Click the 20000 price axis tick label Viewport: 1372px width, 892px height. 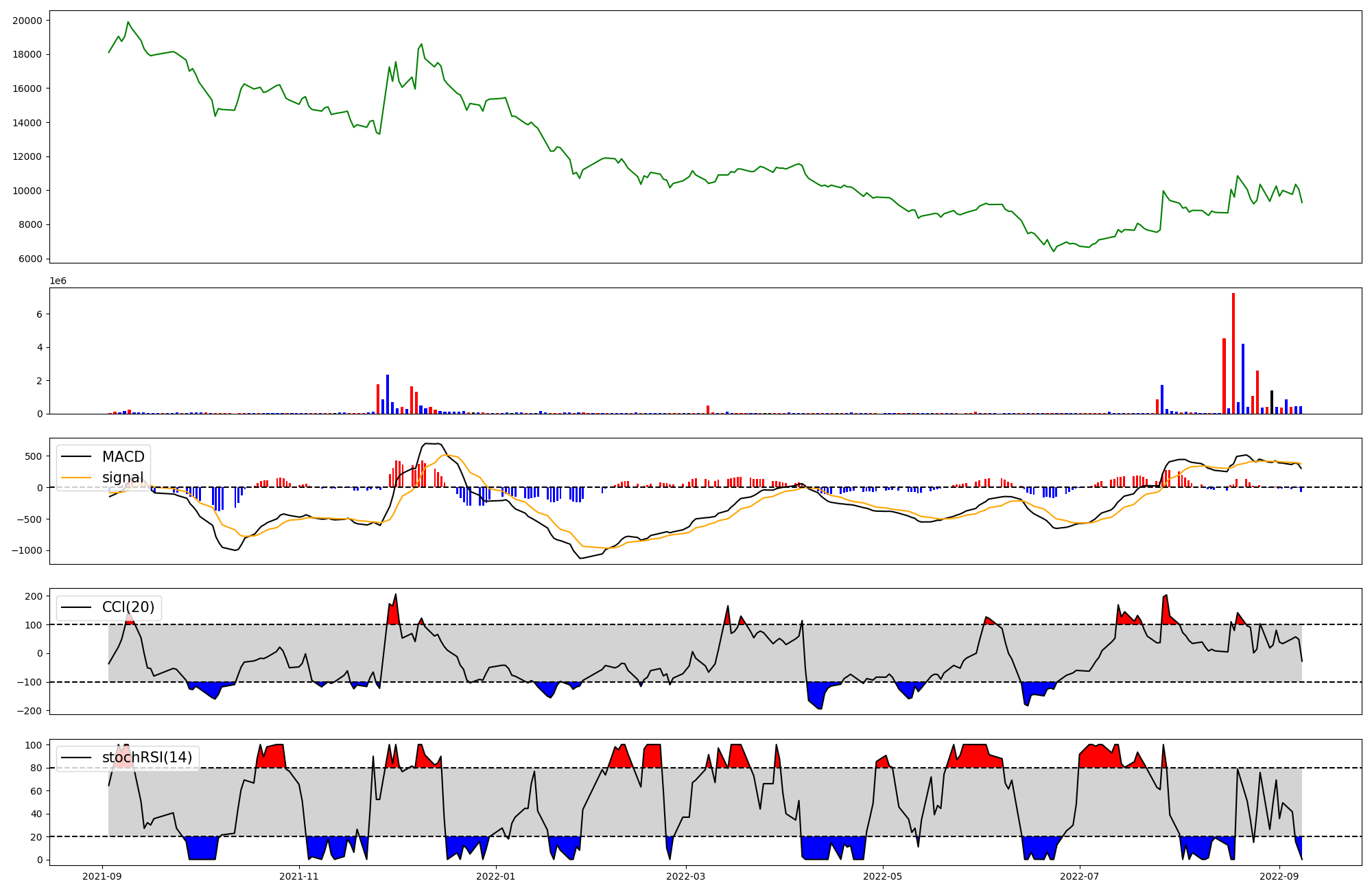click(x=27, y=21)
